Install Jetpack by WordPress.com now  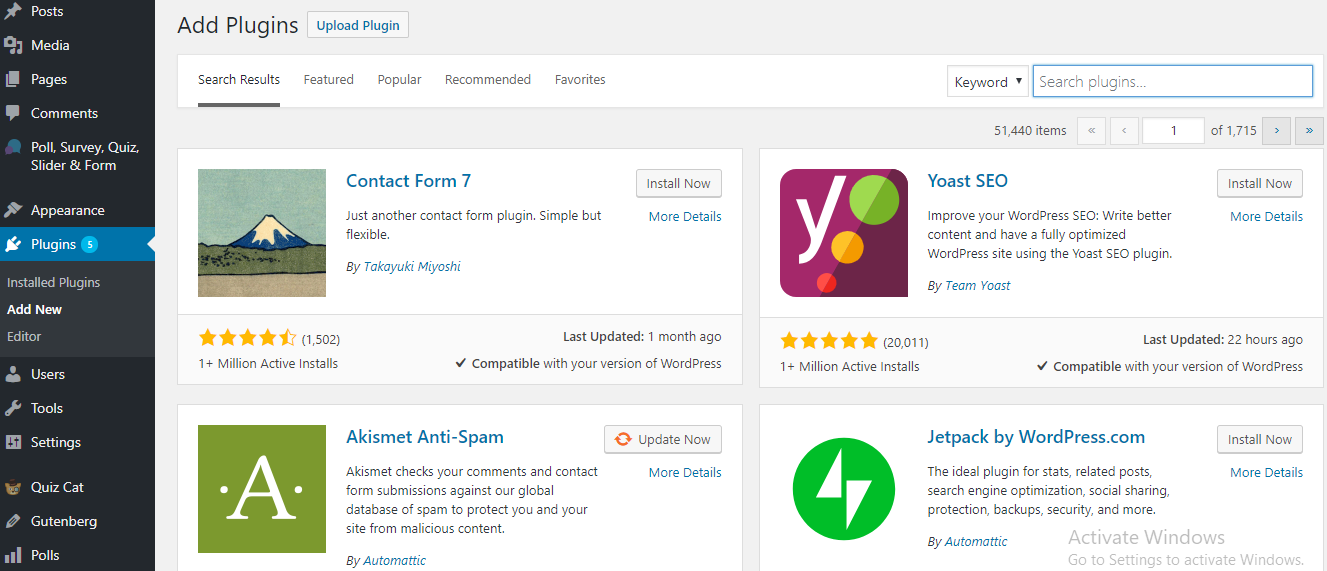coord(1260,439)
